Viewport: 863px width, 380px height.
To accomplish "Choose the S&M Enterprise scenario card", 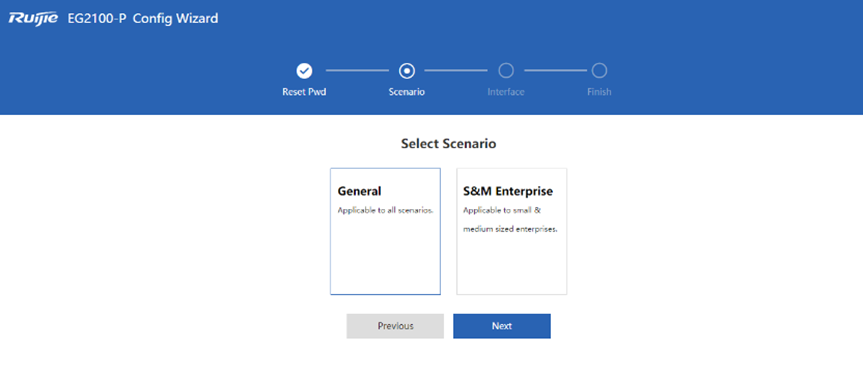I will [512, 231].
